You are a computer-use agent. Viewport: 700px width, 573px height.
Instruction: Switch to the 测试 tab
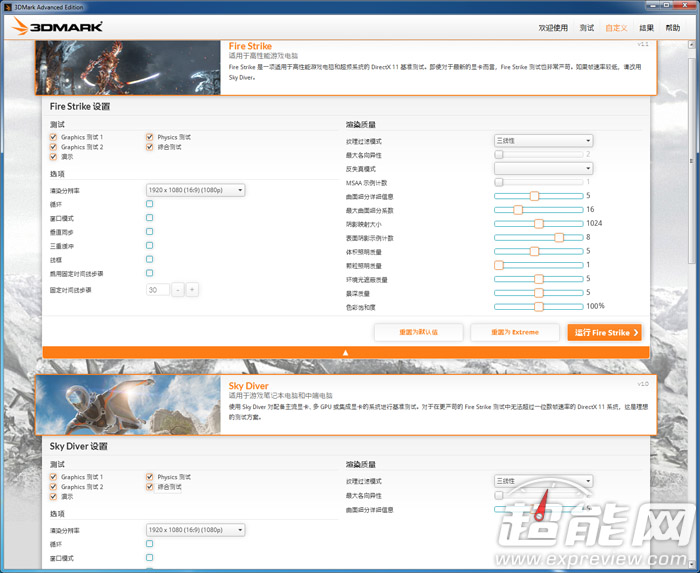tap(587, 28)
